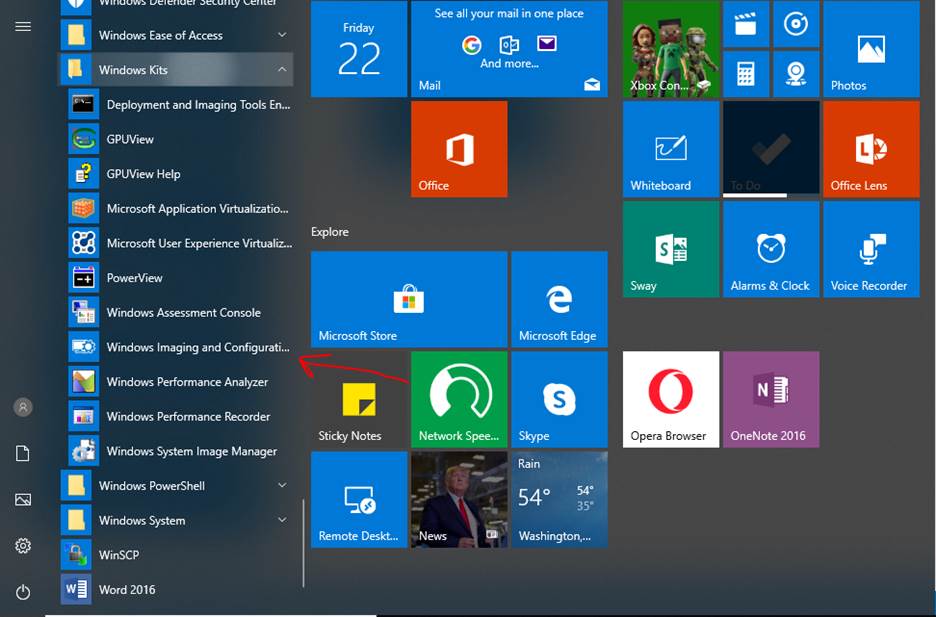This screenshot has height=617, width=936.
Task: Launch the Network Speed Test tile
Action: click(x=459, y=400)
